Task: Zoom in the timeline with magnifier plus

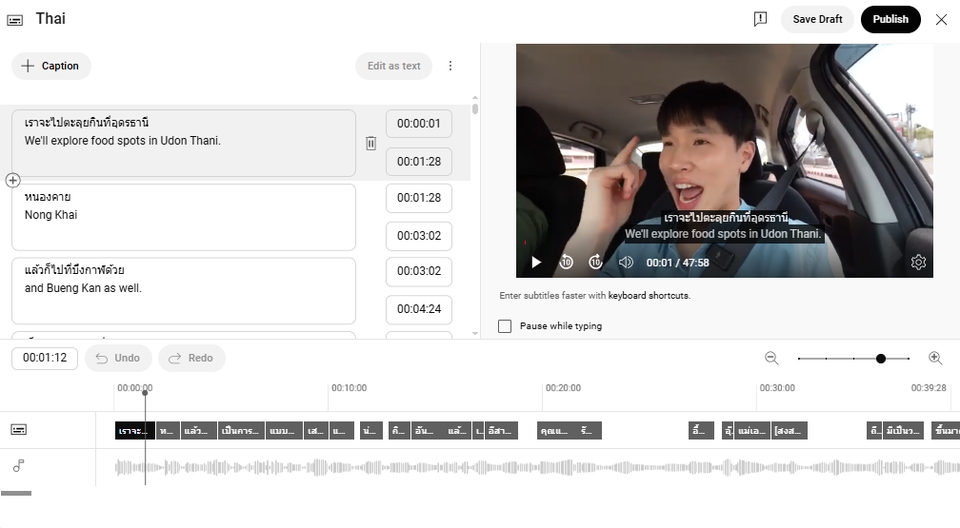Action: (935, 358)
